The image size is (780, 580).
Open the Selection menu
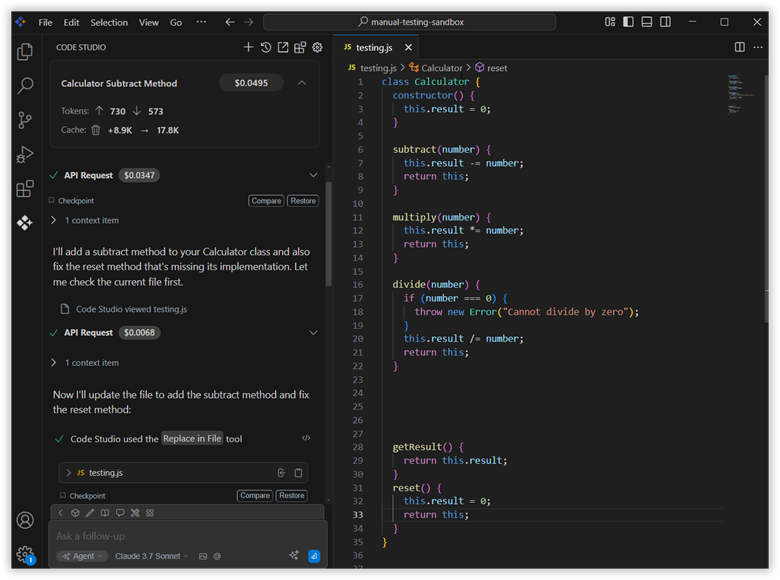(109, 22)
